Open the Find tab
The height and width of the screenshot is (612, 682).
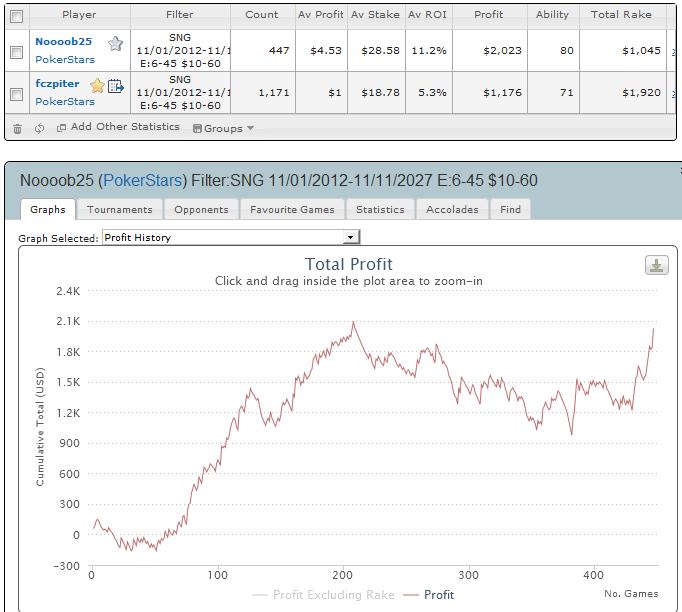(510, 209)
